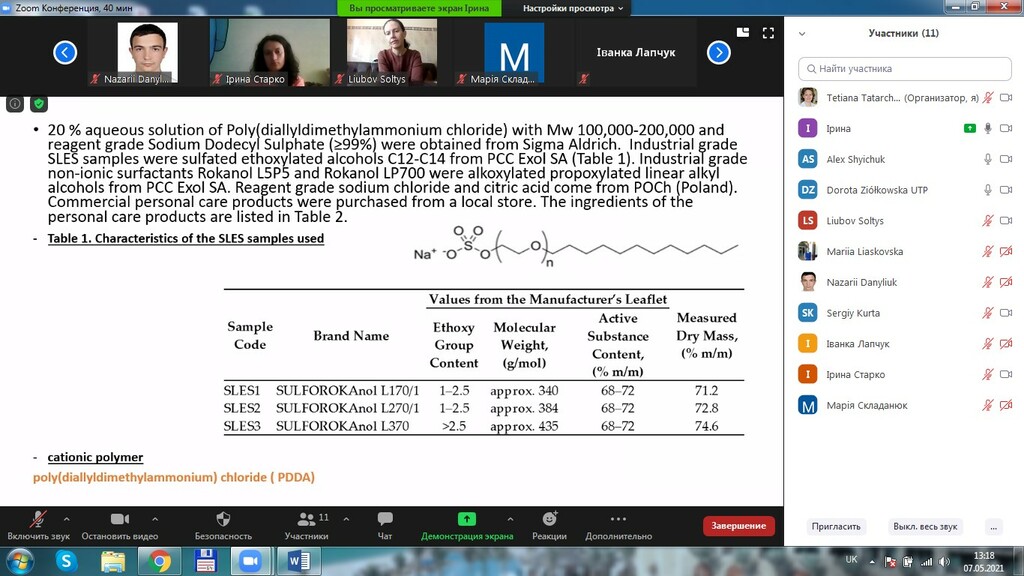
Task: Toggle Participants (Участники) panel
Action: [306, 526]
